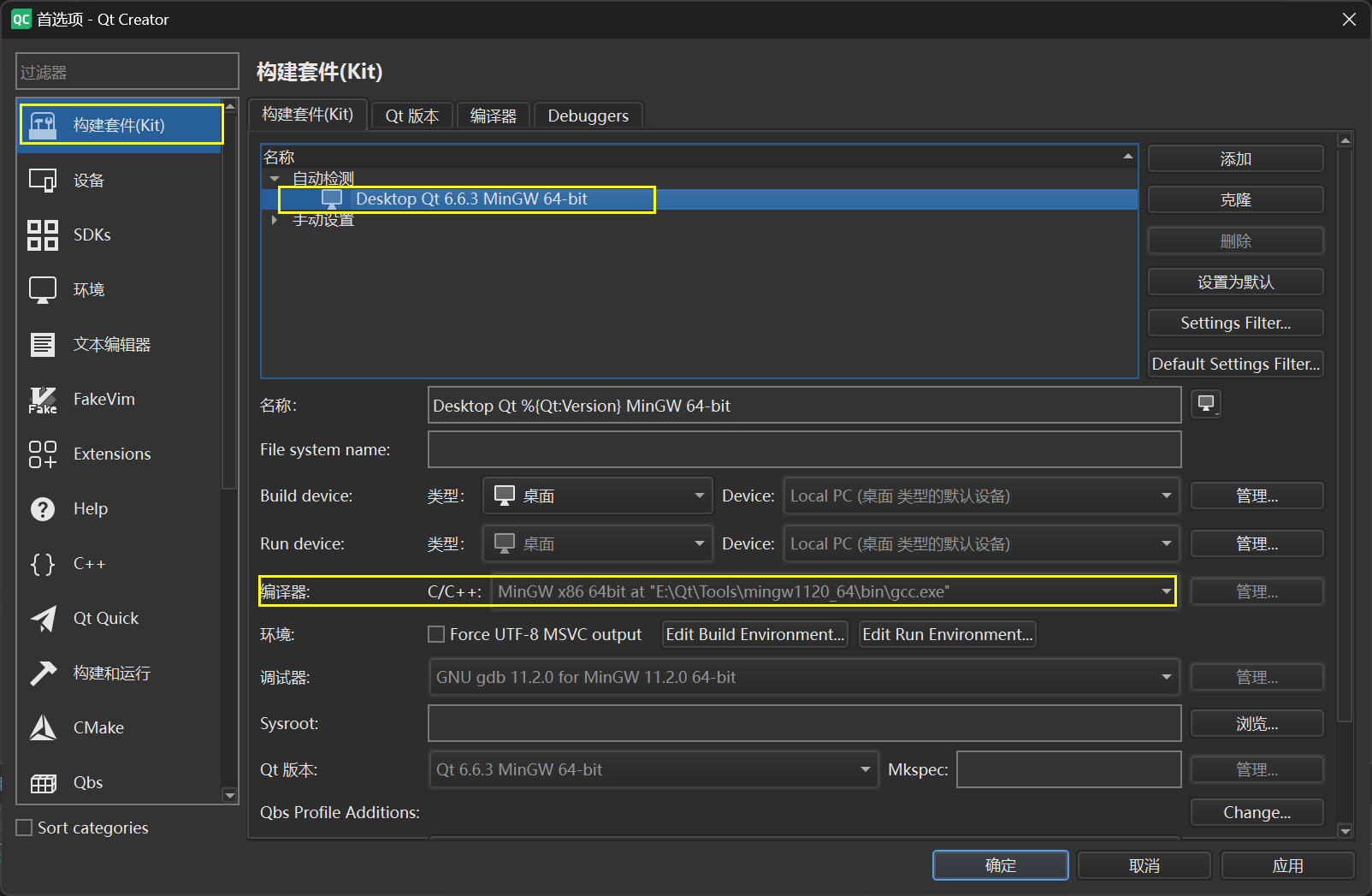The height and width of the screenshot is (896, 1372).
Task: Enable the Sort categories checkbox
Action: (25, 828)
